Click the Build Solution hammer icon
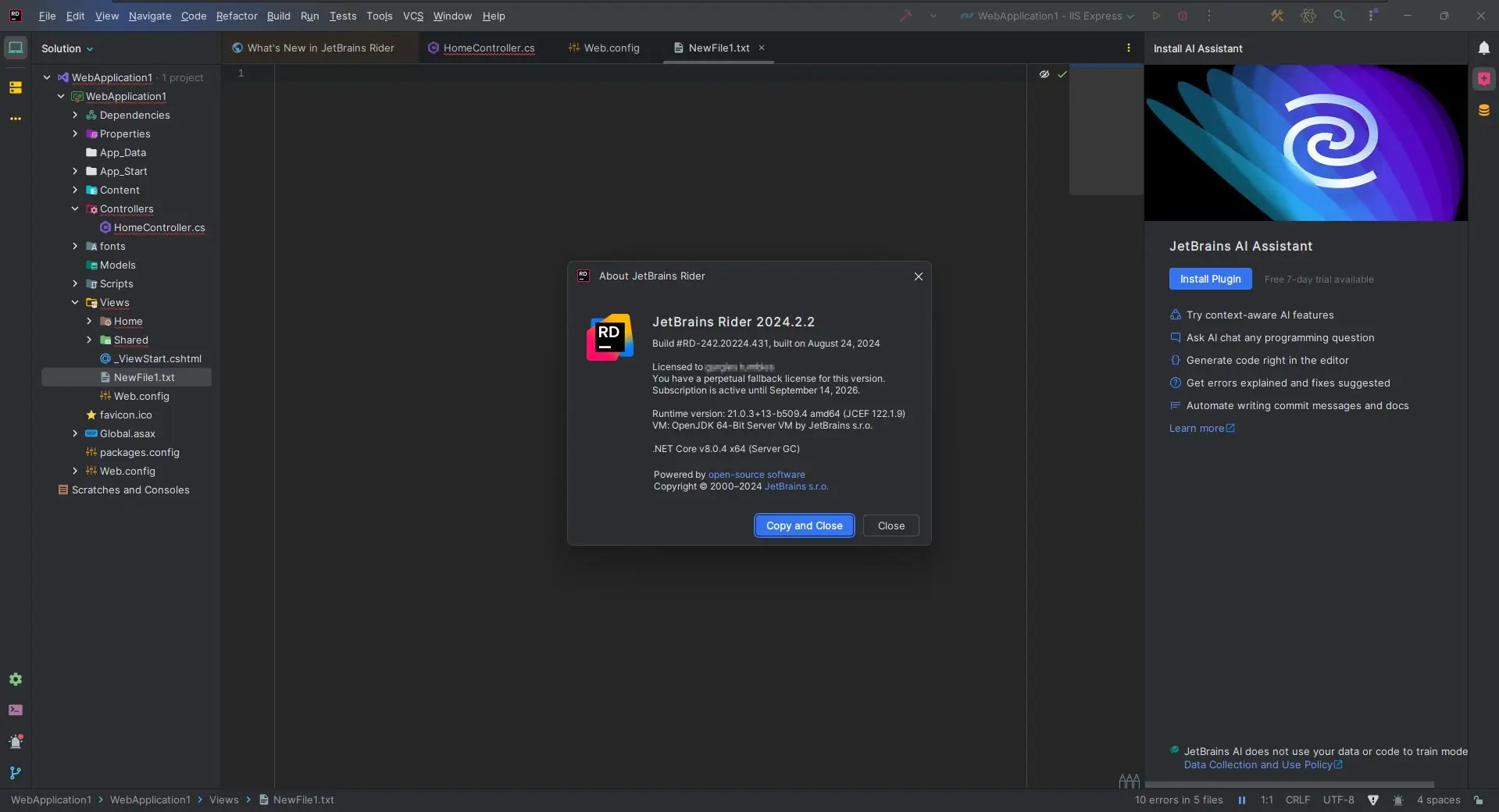Screen dimensions: 1499x812 tap(905, 16)
